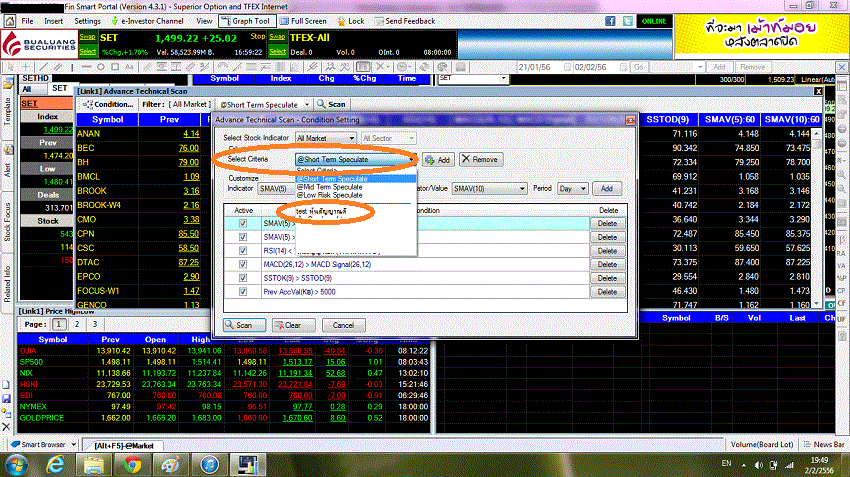This screenshot has height=477, width=850.
Task: Open the Period Day dropdown
Action: coord(572,189)
